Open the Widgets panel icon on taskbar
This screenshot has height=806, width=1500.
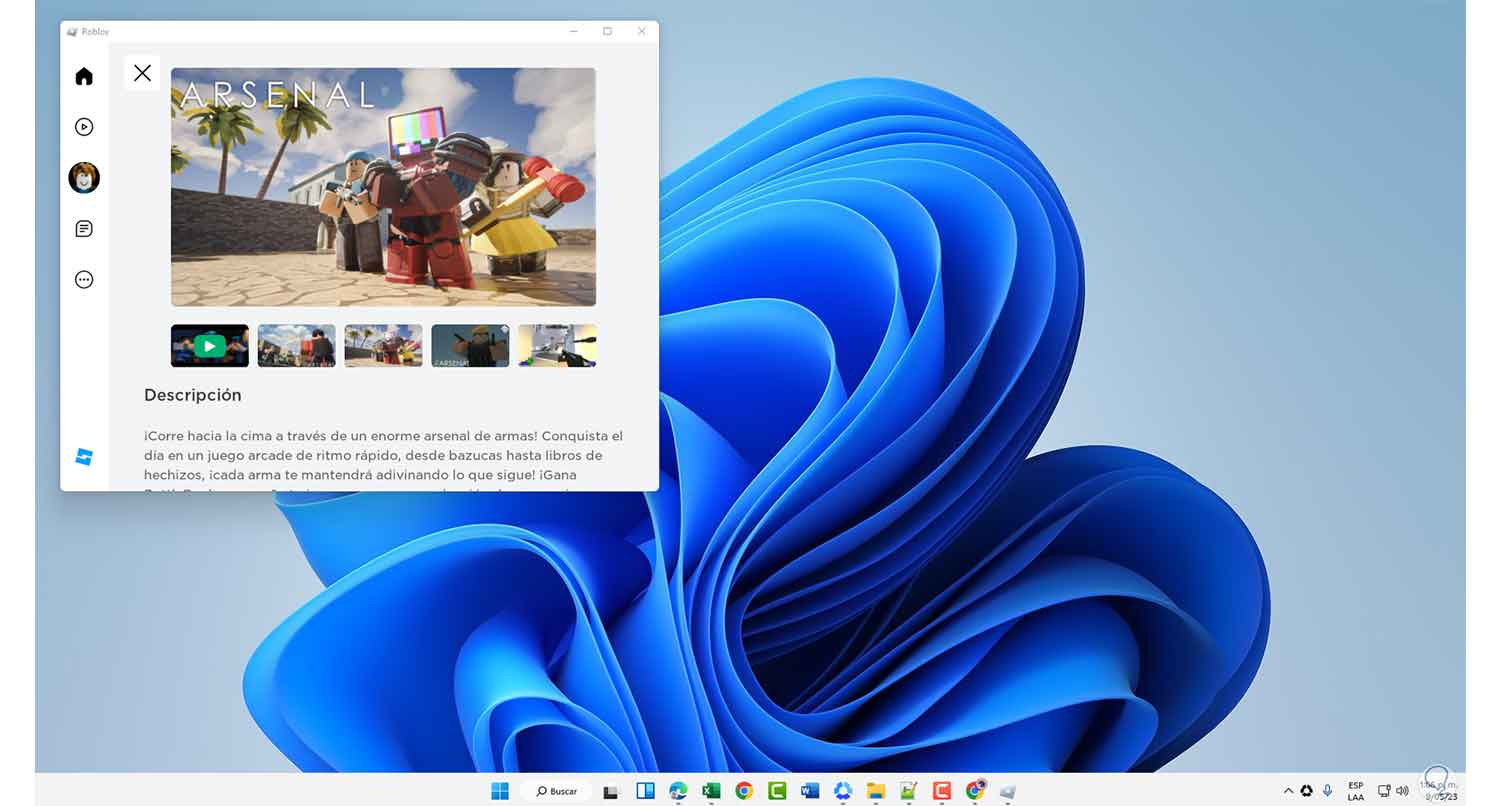coord(645,791)
